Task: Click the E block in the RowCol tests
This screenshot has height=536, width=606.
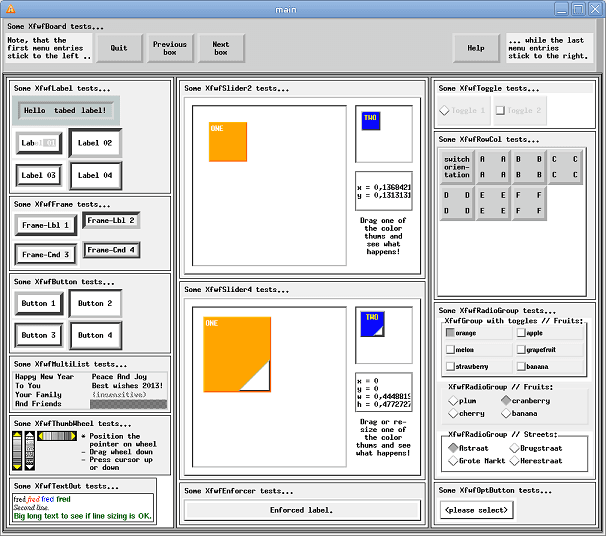Action: pyautogui.click(x=493, y=203)
